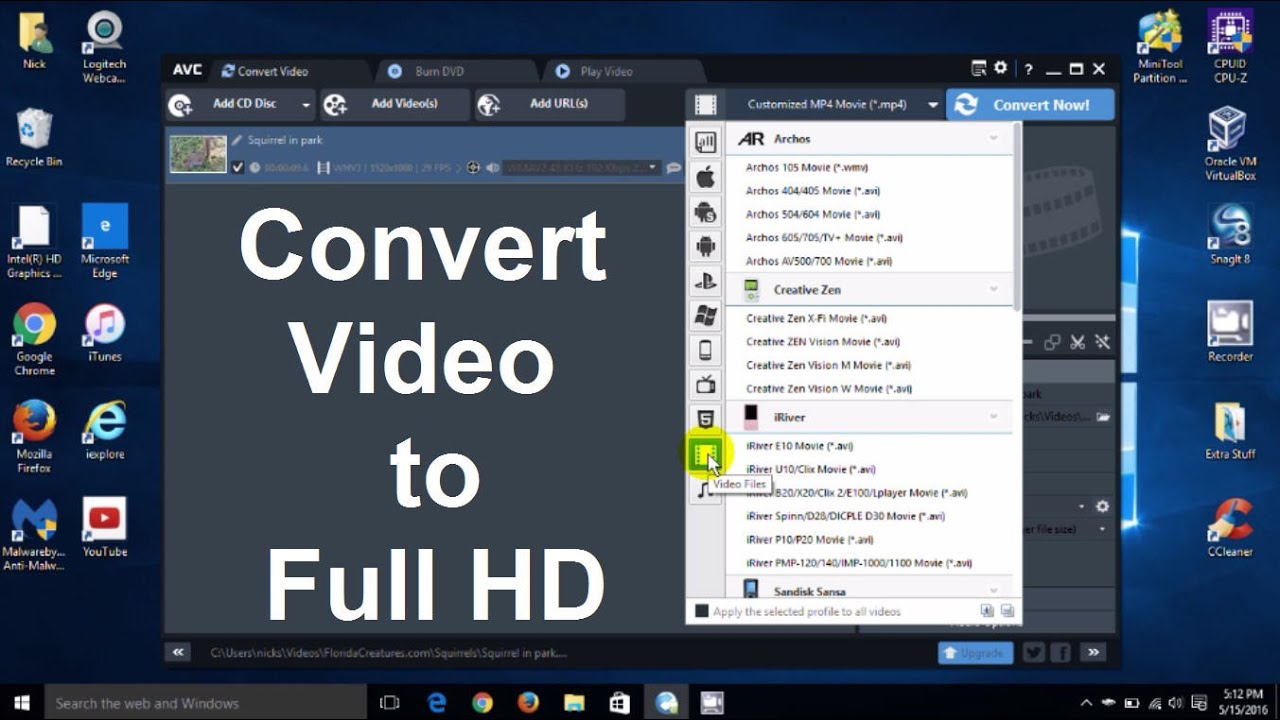Click the double-right arrow at bottom right

click(1093, 652)
